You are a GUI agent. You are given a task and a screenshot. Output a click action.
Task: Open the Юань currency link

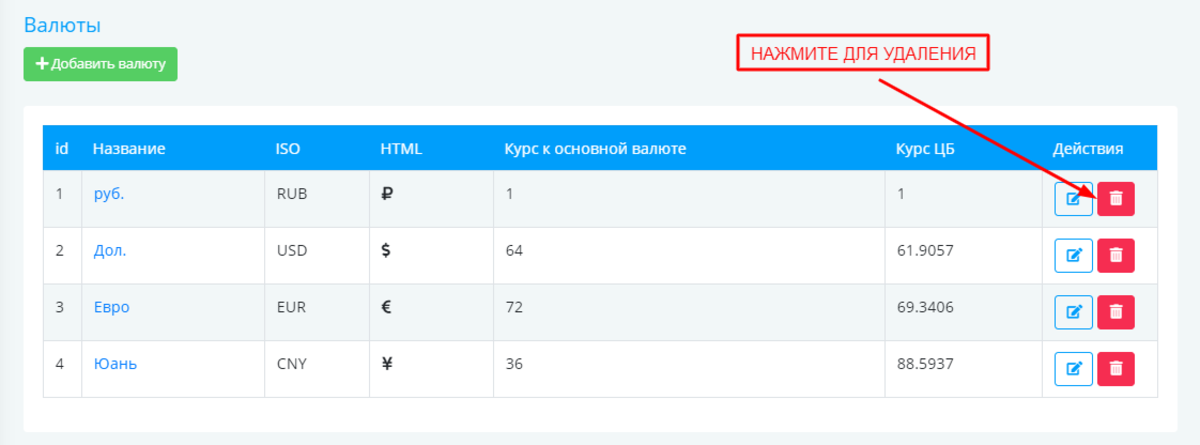point(115,364)
